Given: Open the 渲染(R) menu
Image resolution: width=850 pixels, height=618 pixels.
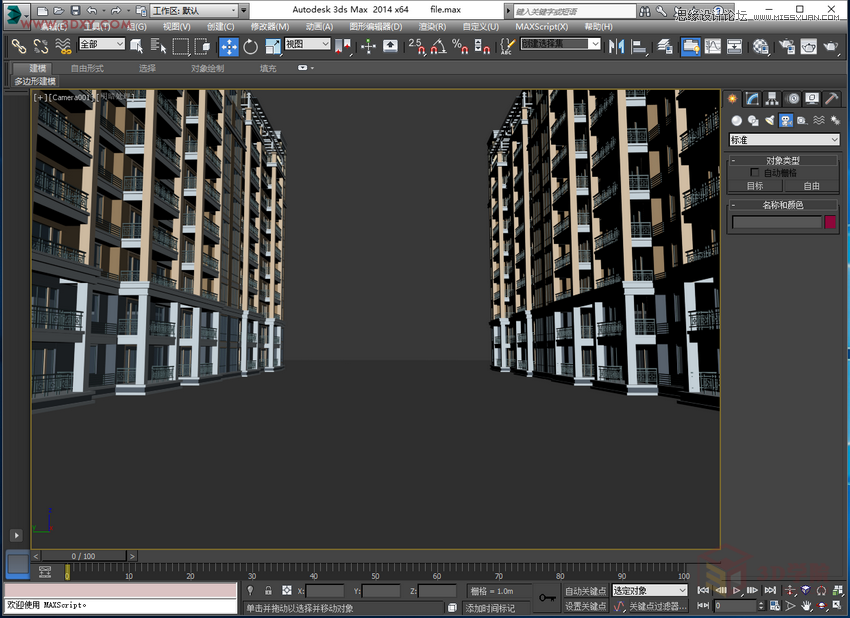Looking at the screenshot, I should tap(430, 27).
